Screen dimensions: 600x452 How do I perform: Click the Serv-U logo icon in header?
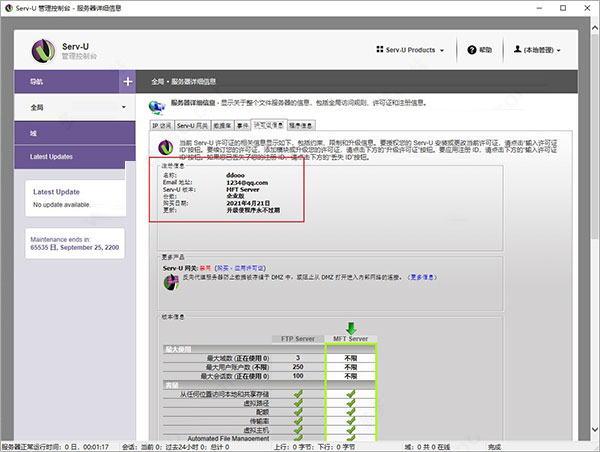tap(43, 49)
